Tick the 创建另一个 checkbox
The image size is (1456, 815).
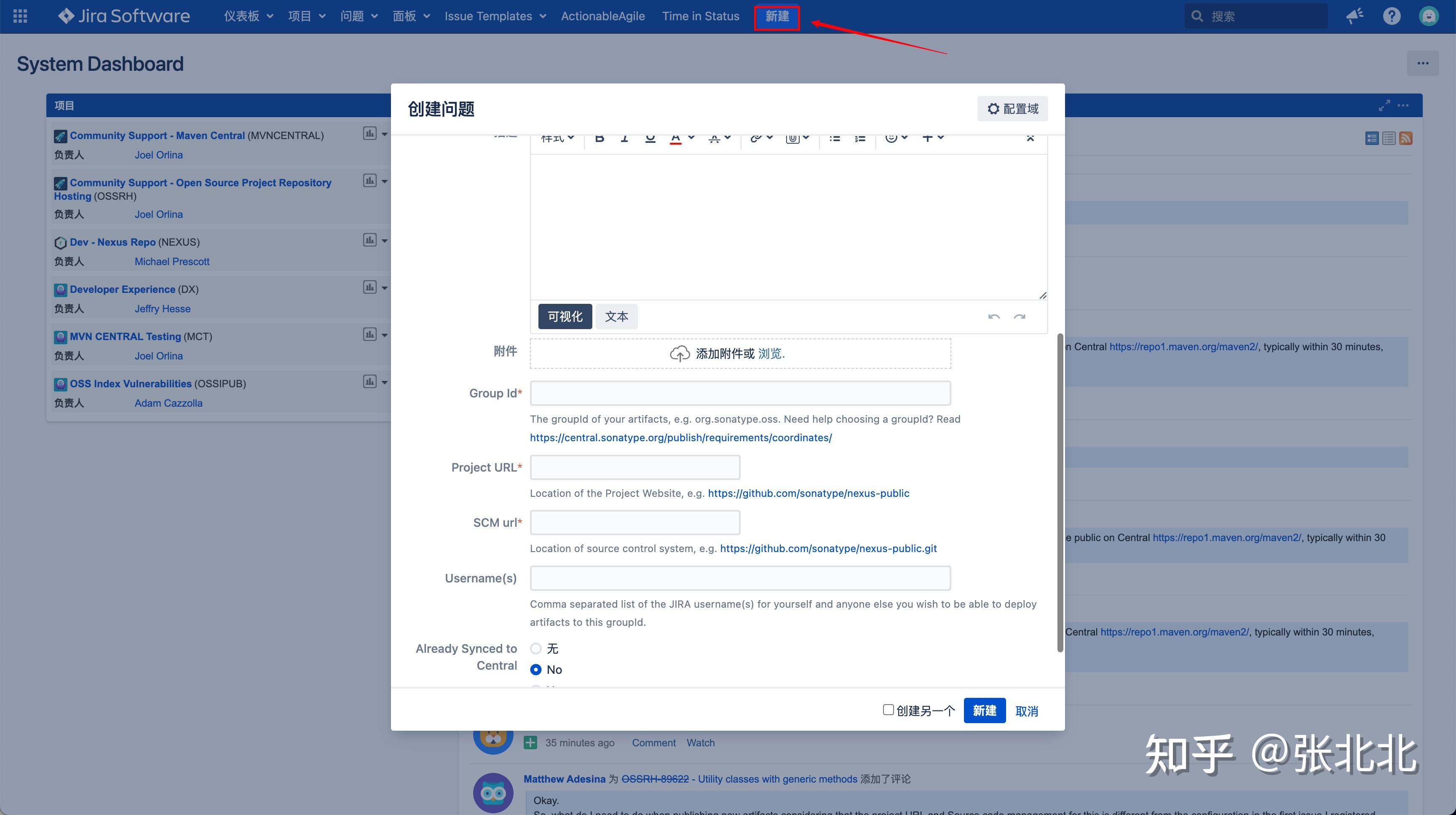point(888,710)
